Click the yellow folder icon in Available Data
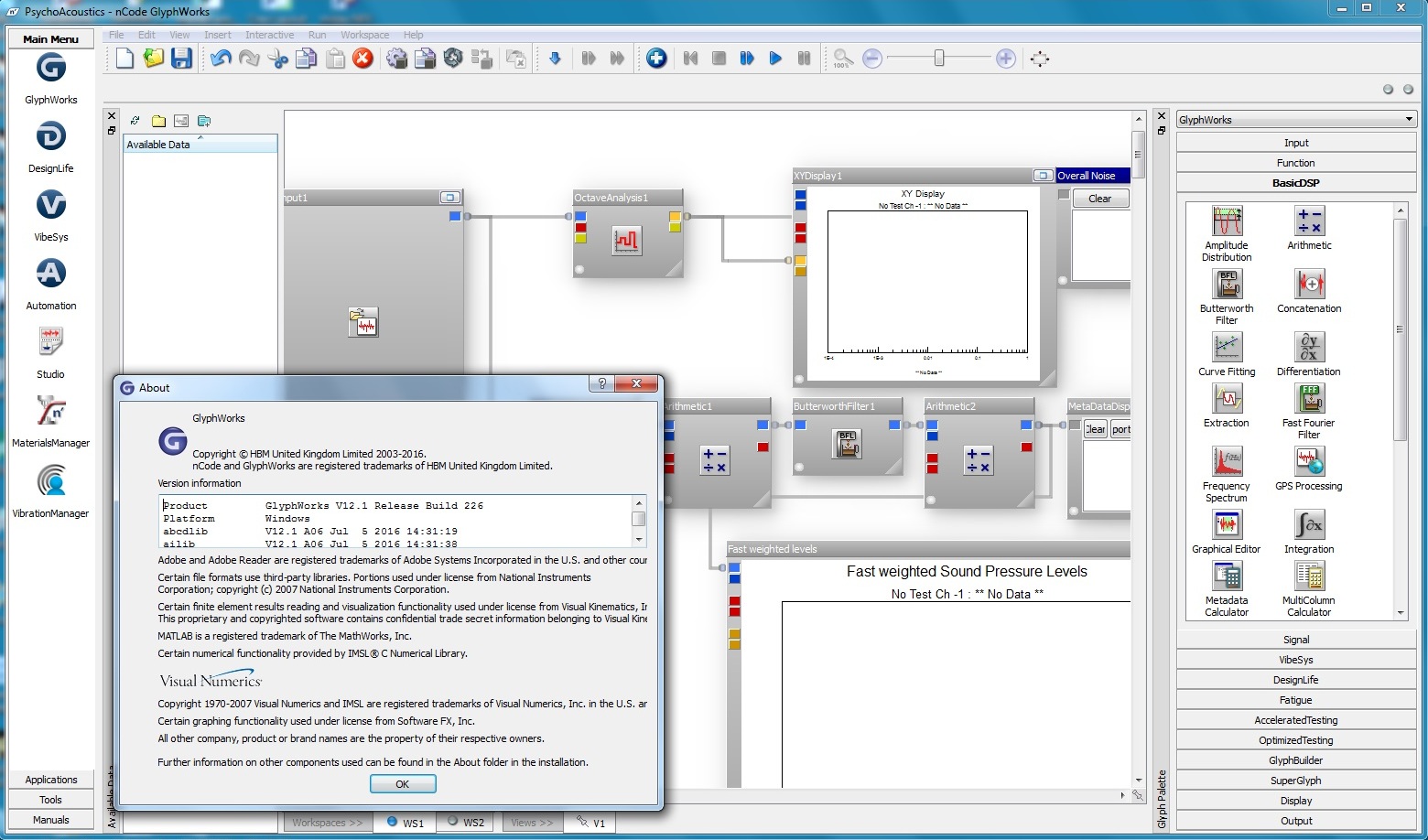 [x=158, y=121]
